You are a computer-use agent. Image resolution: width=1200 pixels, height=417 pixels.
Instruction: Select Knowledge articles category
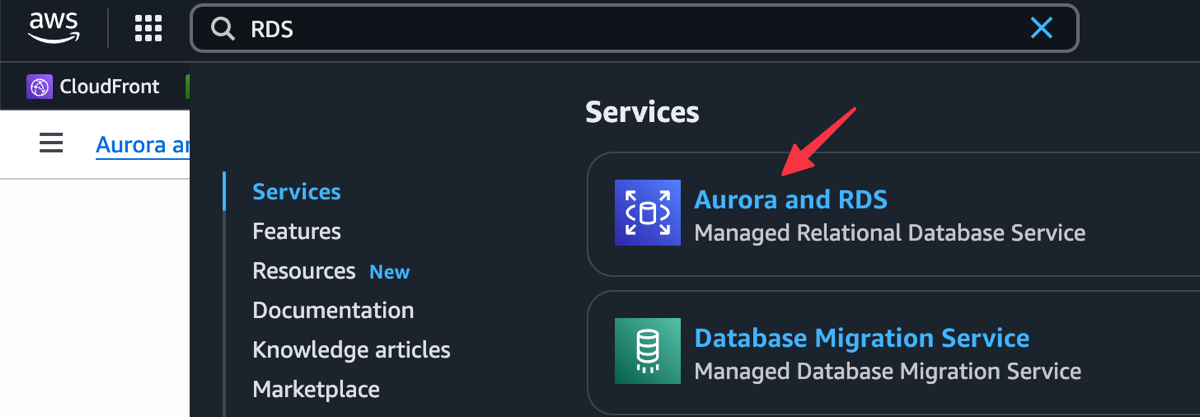tap(351, 350)
